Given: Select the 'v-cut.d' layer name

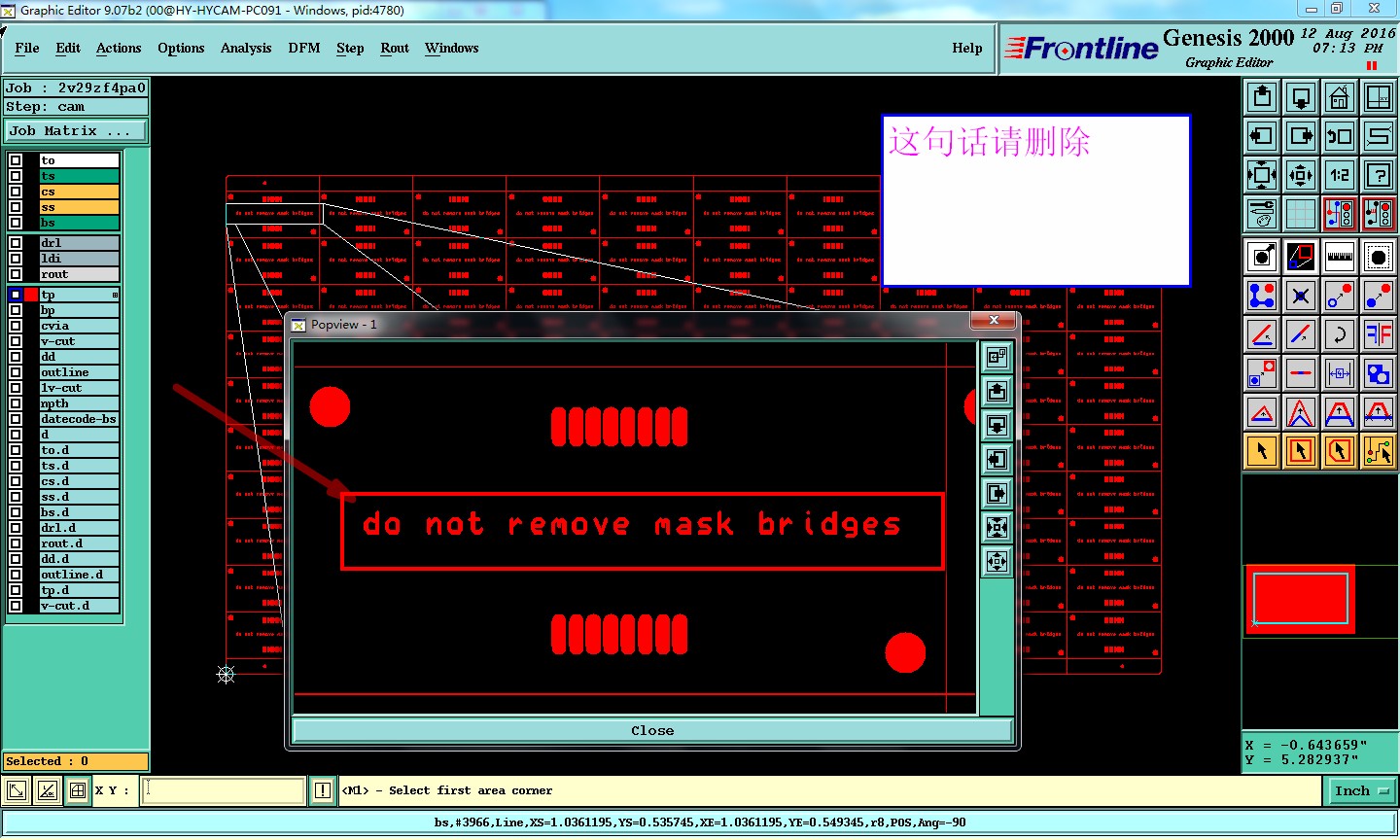Looking at the screenshot, I should click(x=79, y=606).
